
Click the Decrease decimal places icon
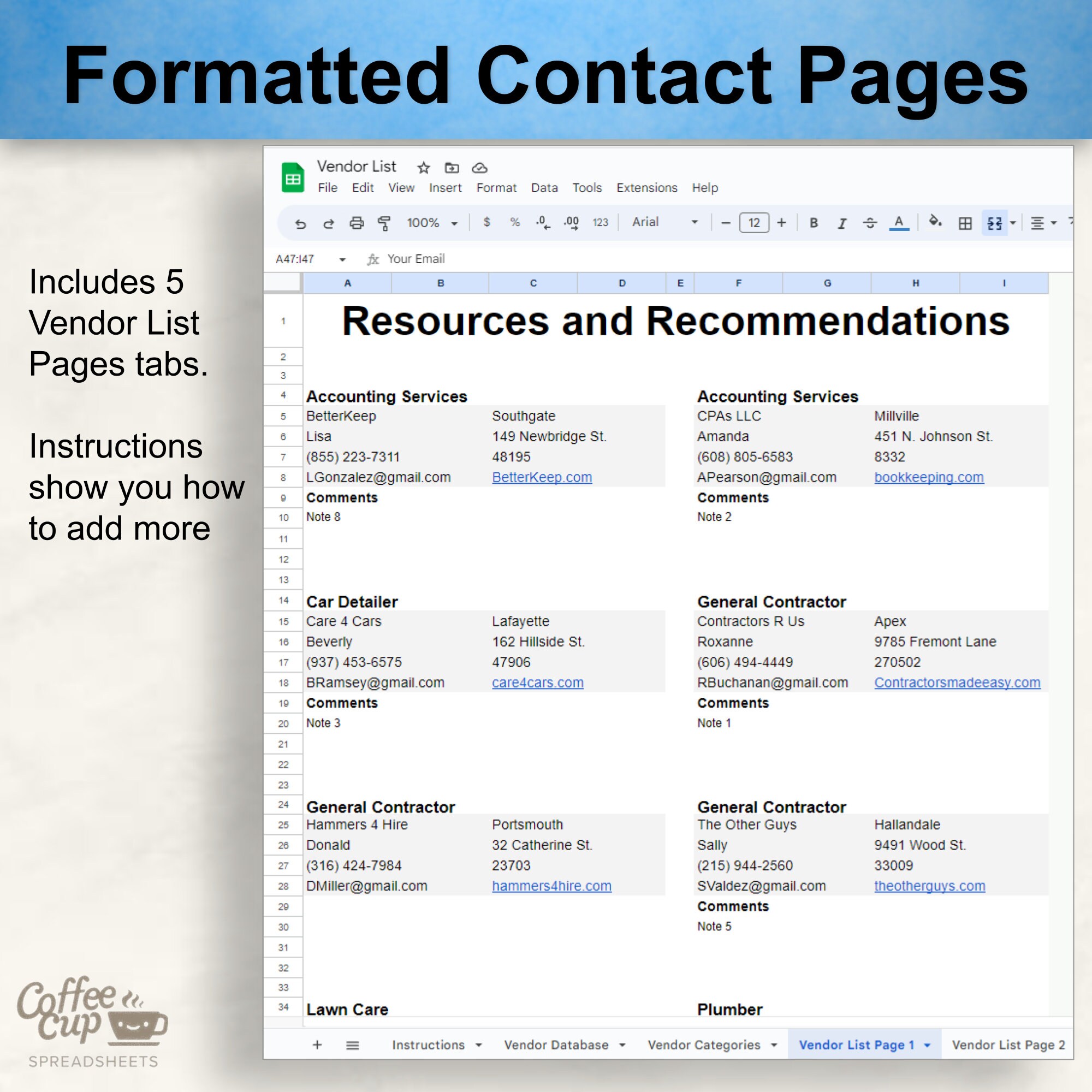click(542, 223)
